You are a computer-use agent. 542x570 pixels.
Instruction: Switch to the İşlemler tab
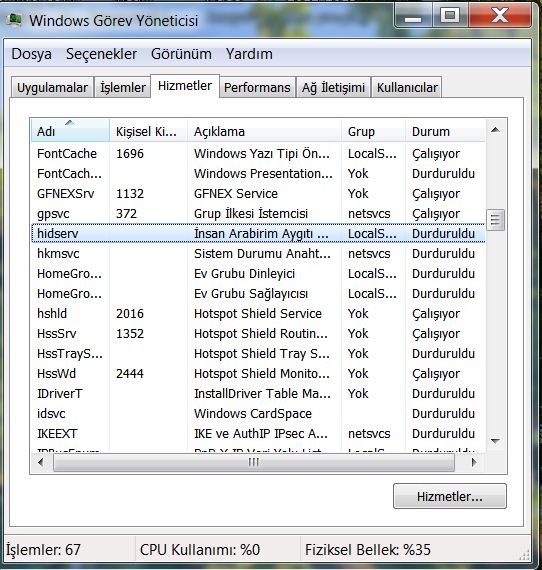(123, 88)
